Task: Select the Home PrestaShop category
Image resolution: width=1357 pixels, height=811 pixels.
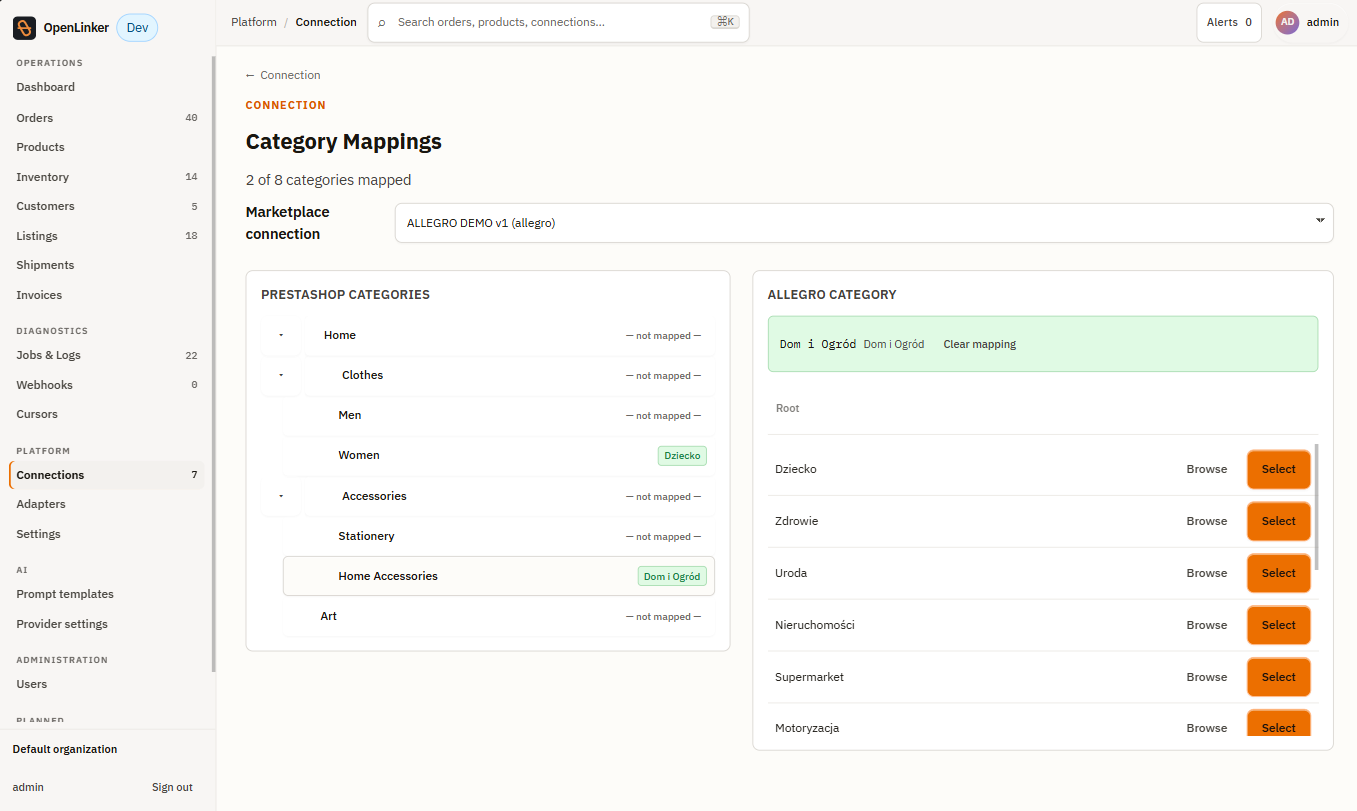Action: [510, 335]
